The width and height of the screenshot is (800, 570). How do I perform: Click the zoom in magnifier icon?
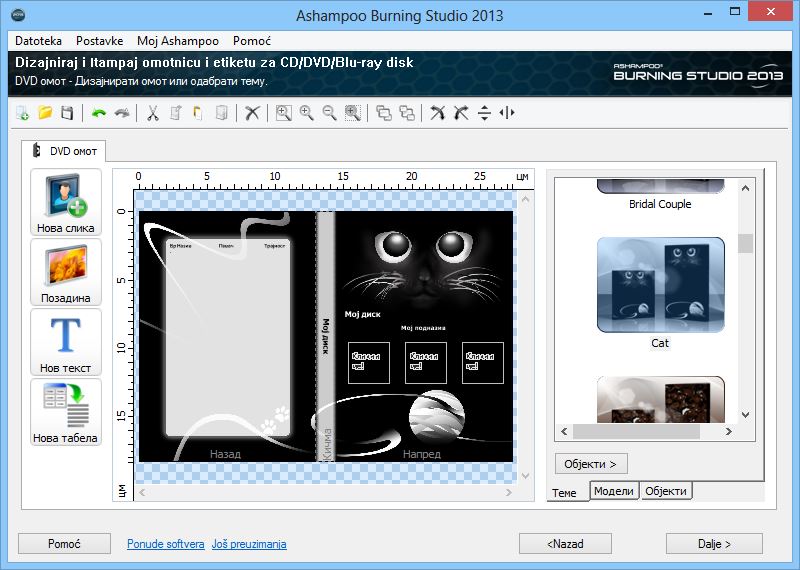[x=306, y=113]
